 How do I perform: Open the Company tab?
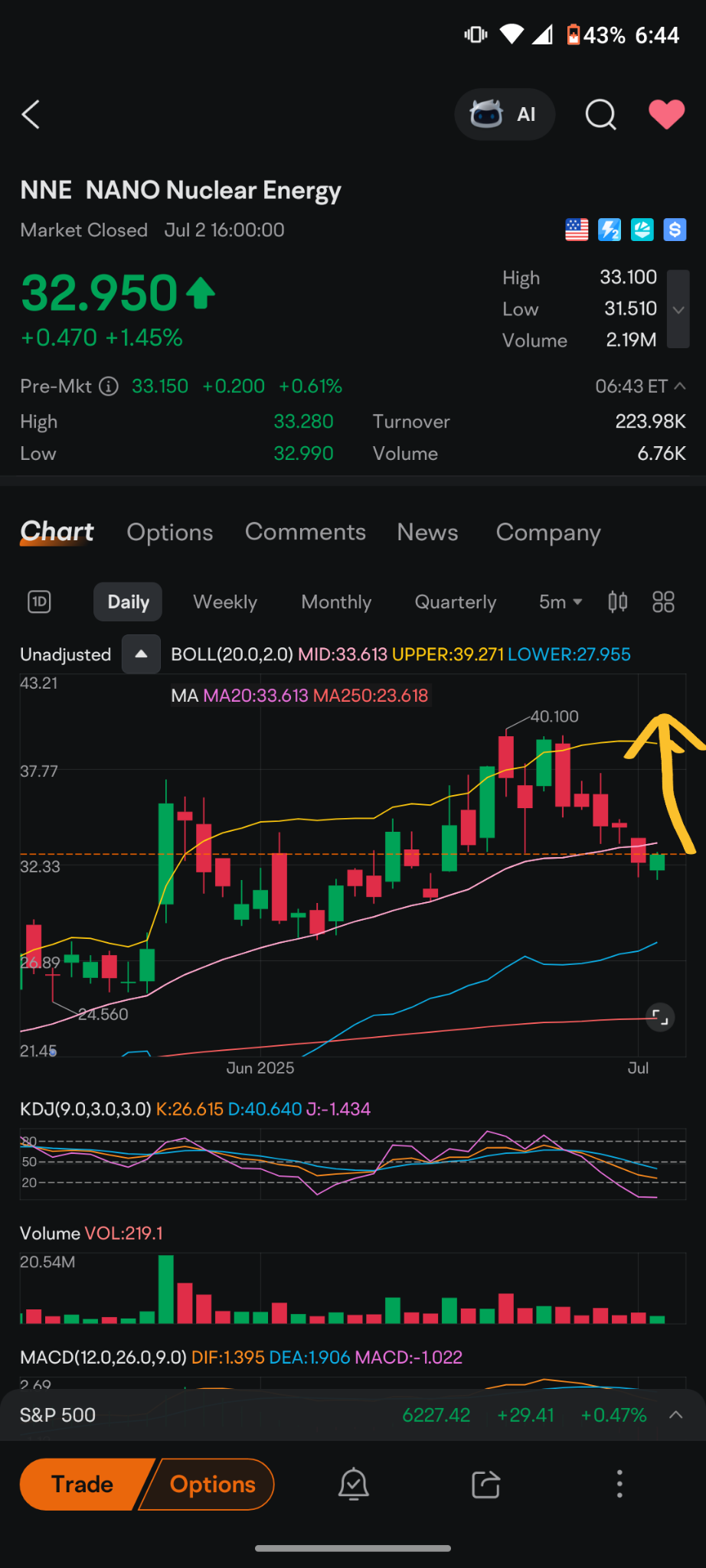tap(548, 533)
